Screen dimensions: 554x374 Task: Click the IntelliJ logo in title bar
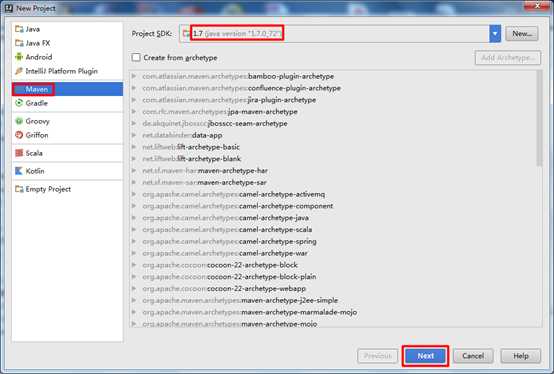(9, 8)
